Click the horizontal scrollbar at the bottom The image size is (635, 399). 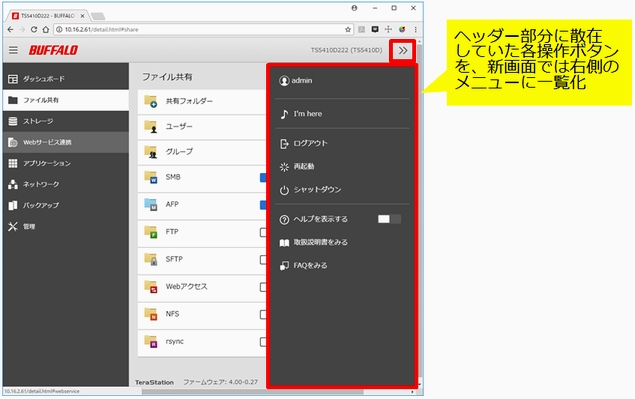click(252, 392)
